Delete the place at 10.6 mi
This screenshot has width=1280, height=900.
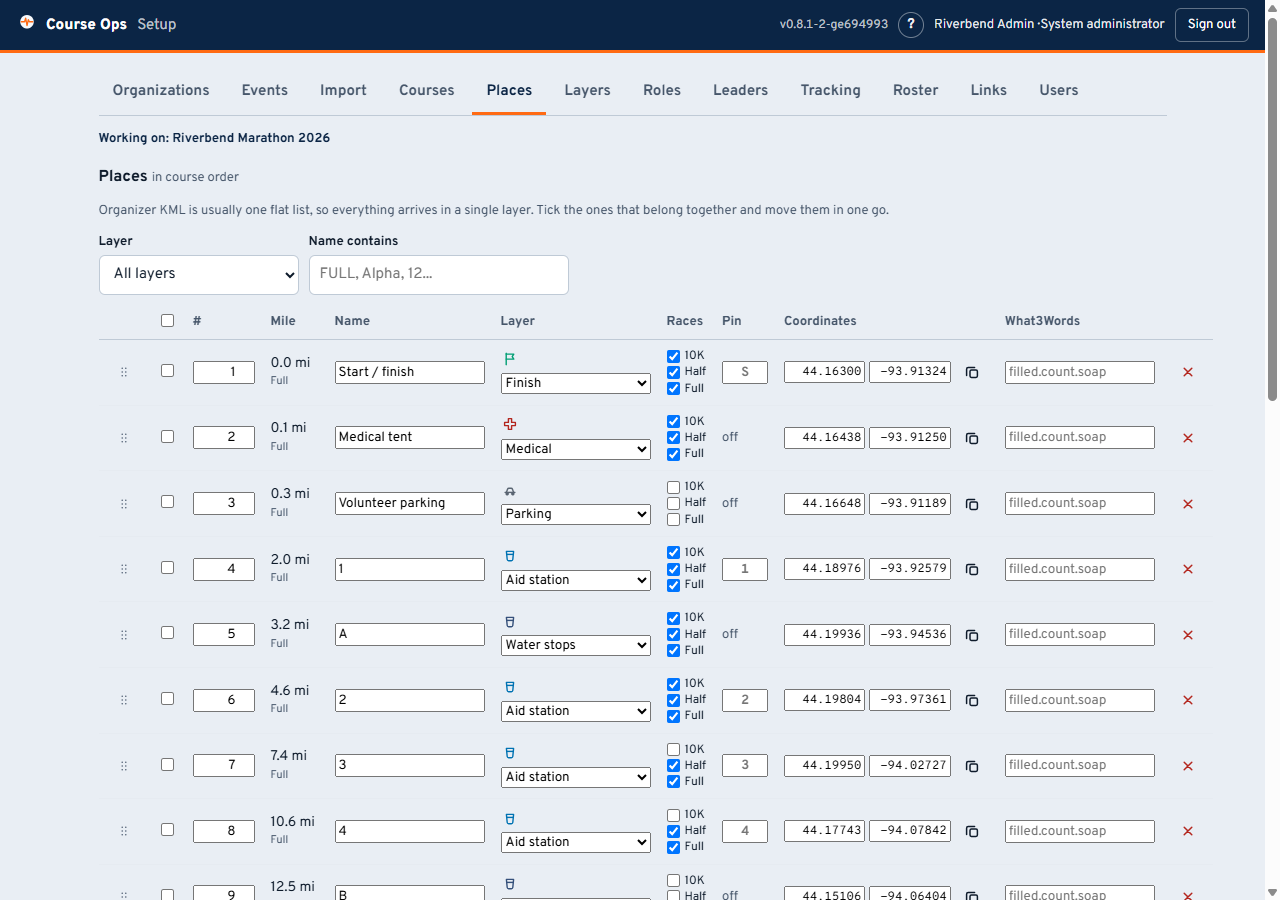(1188, 831)
